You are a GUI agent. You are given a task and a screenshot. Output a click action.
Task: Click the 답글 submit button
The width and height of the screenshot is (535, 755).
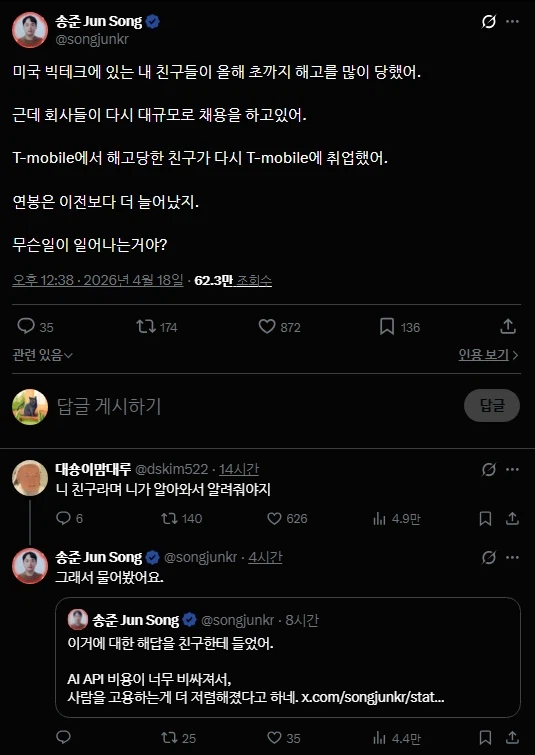click(x=492, y=405)
